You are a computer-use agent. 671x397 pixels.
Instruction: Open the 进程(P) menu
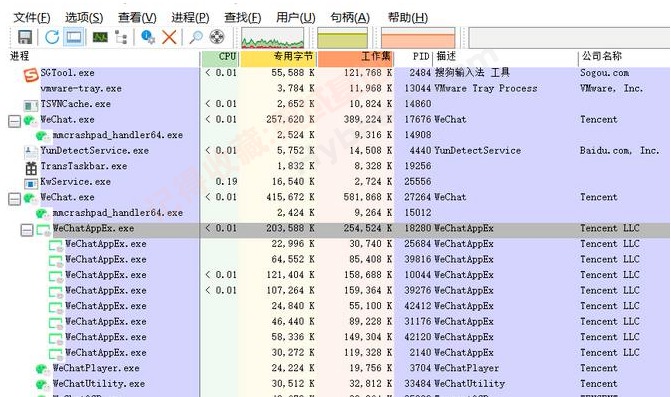click(190, 18)
